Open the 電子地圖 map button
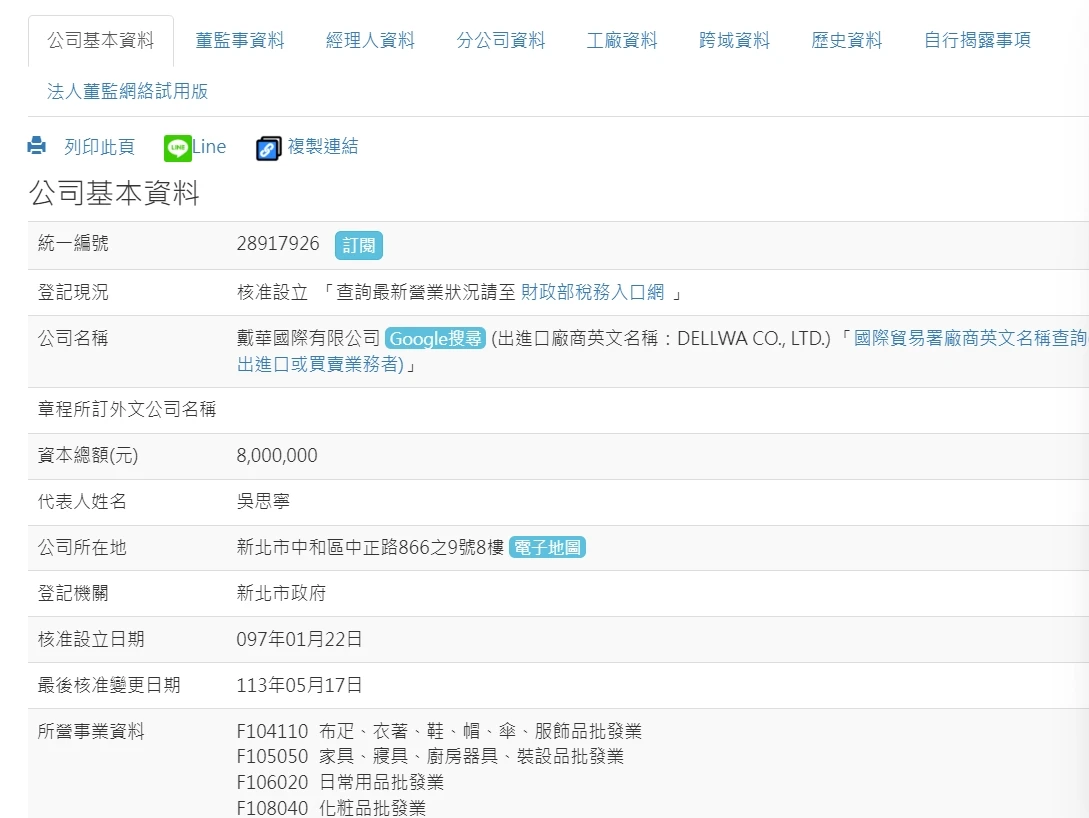 (x=547, y=548)
